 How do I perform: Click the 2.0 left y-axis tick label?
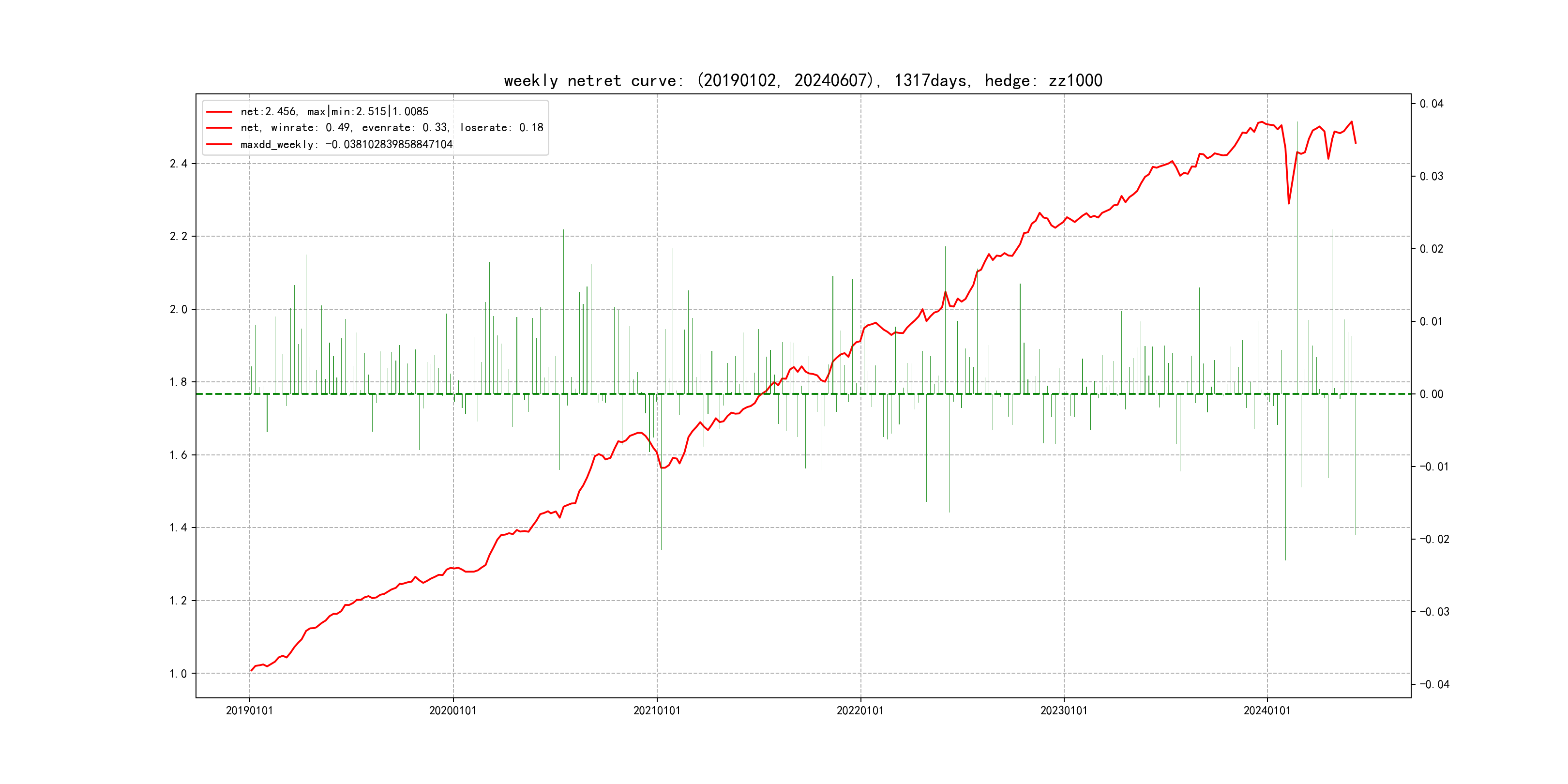(179, 310)
